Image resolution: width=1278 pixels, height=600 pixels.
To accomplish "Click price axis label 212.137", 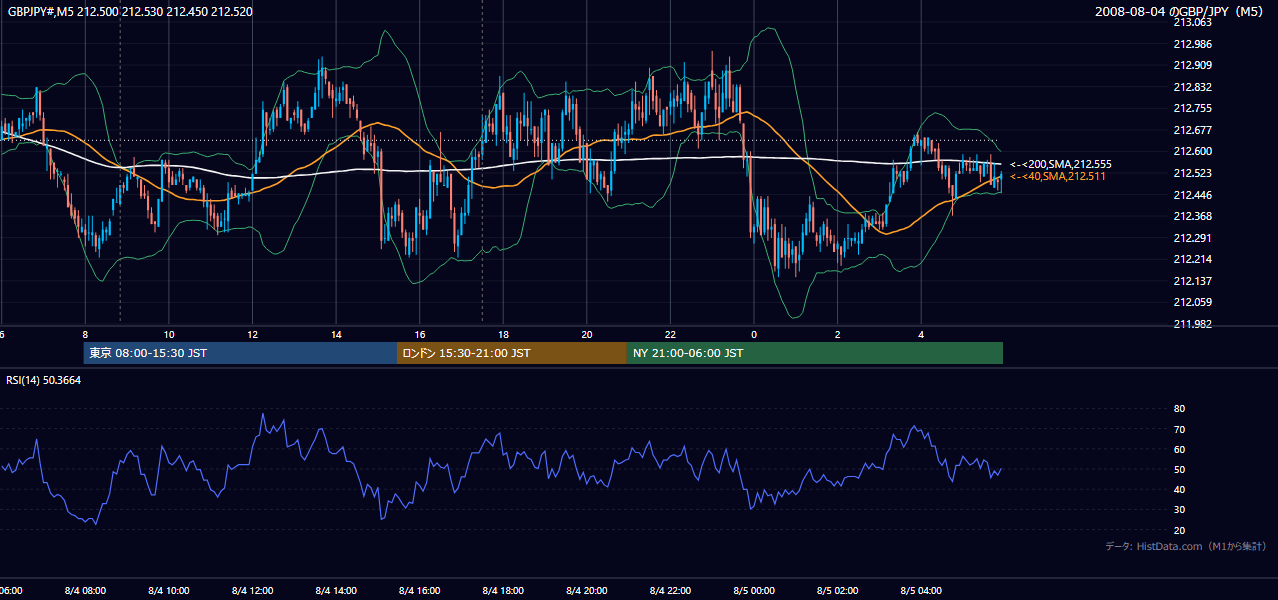I will coord(1192,281).
